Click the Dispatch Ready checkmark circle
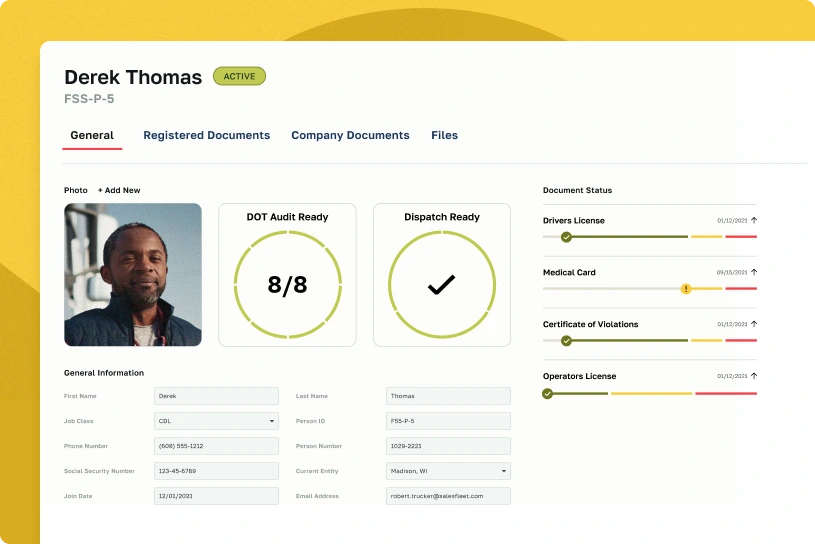The width and height of the screenshot is (815, 544). click(441, 285)
